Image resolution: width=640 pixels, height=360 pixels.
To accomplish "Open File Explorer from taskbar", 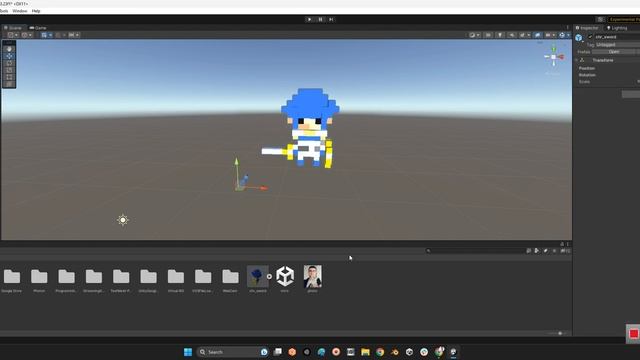I will point(365,352).
